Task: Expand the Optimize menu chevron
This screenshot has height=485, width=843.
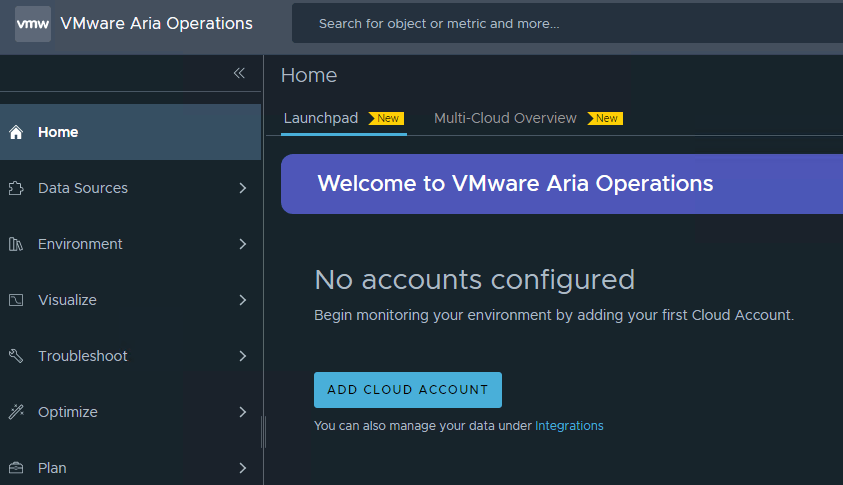Action: click(x=242, y=412)
